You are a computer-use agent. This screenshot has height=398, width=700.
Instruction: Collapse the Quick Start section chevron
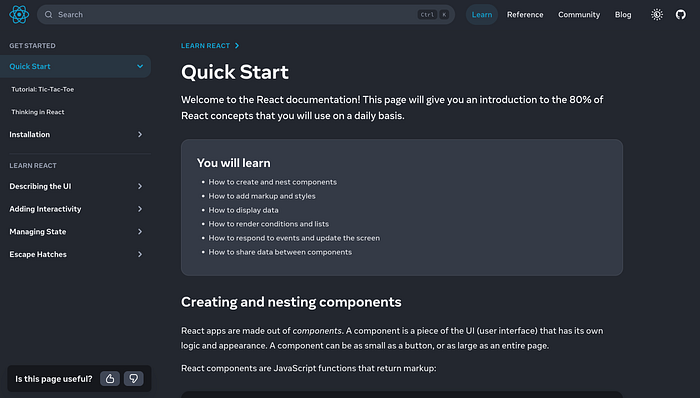(140, 66)
